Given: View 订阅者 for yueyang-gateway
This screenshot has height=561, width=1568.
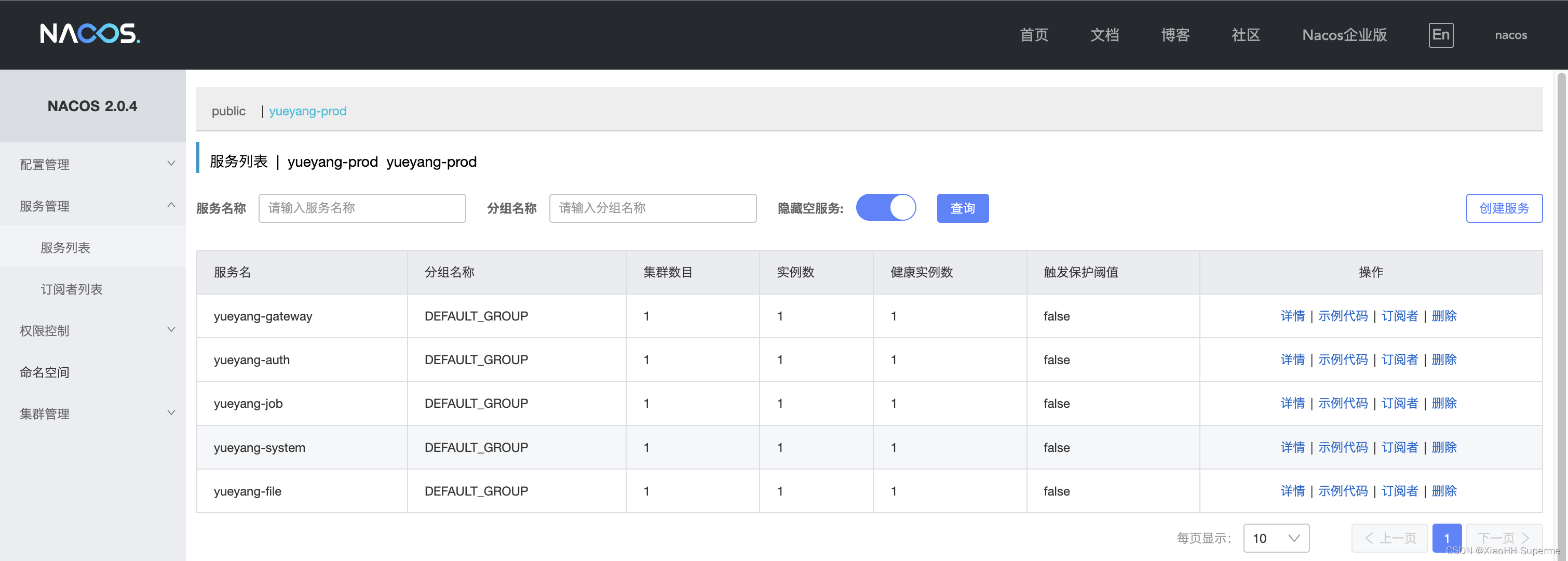Looking at the screenshot, I should [x=1399, y=315].
